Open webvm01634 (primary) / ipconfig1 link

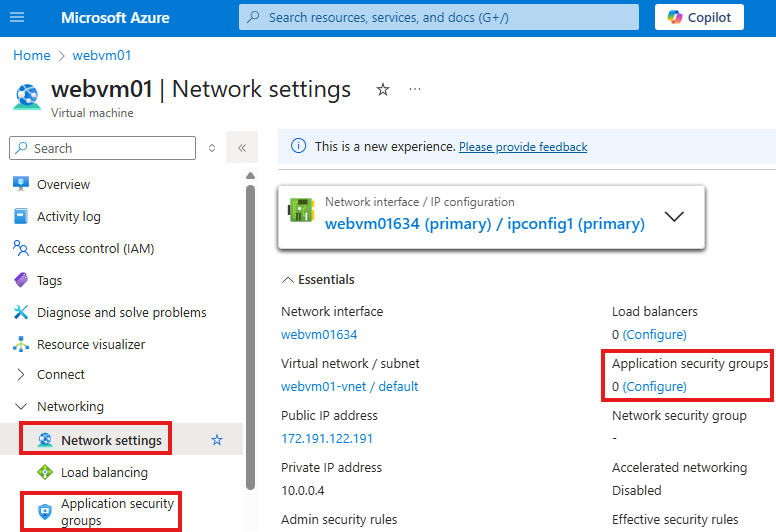point(485,224)
